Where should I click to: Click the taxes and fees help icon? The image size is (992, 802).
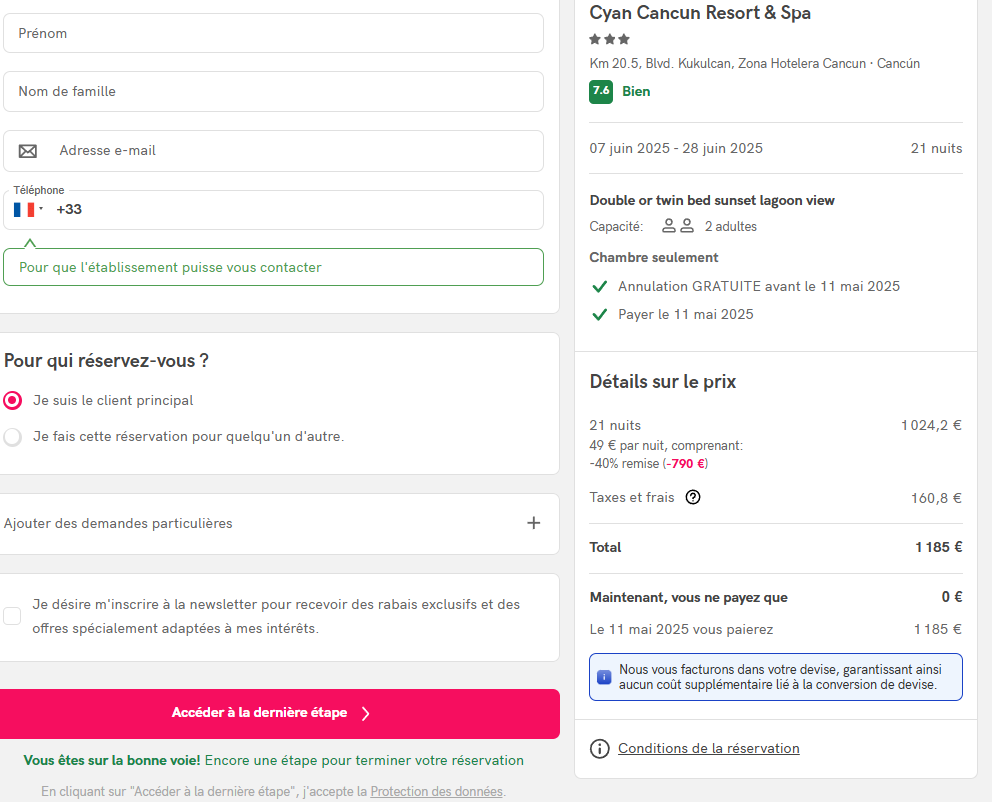pos(693,497)
